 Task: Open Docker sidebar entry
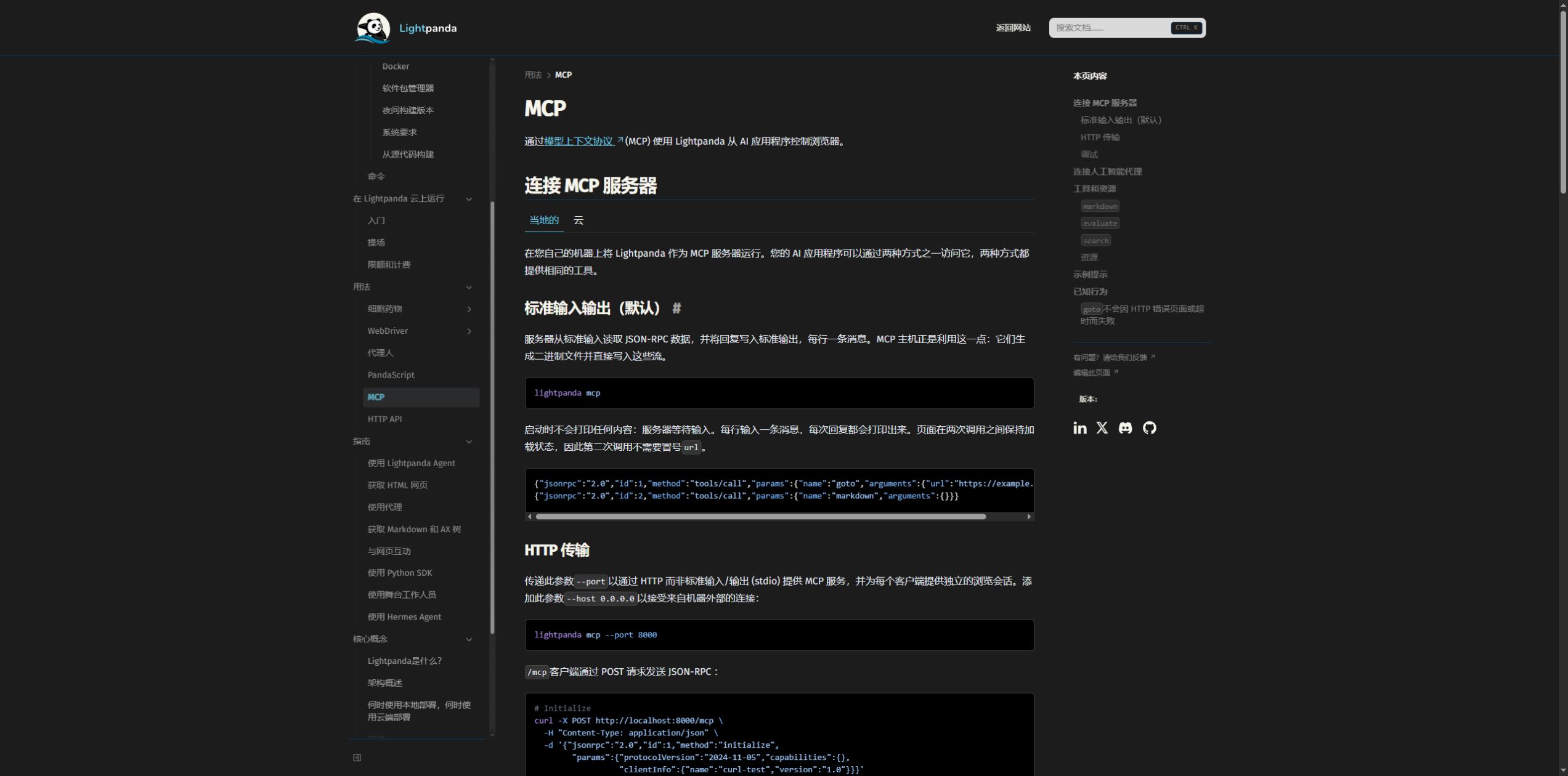pyautogui.click(x=396, y=67)
